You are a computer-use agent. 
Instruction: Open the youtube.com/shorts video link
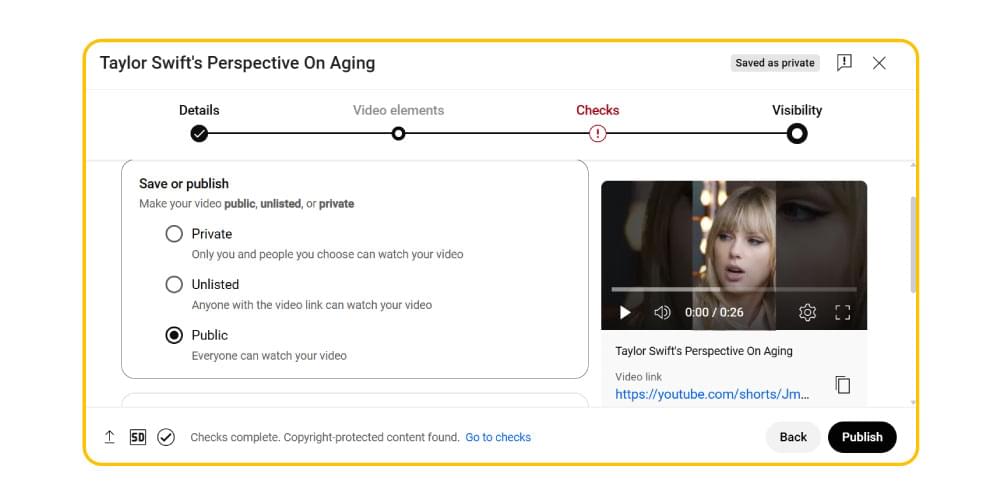click(x=712, y=394)
